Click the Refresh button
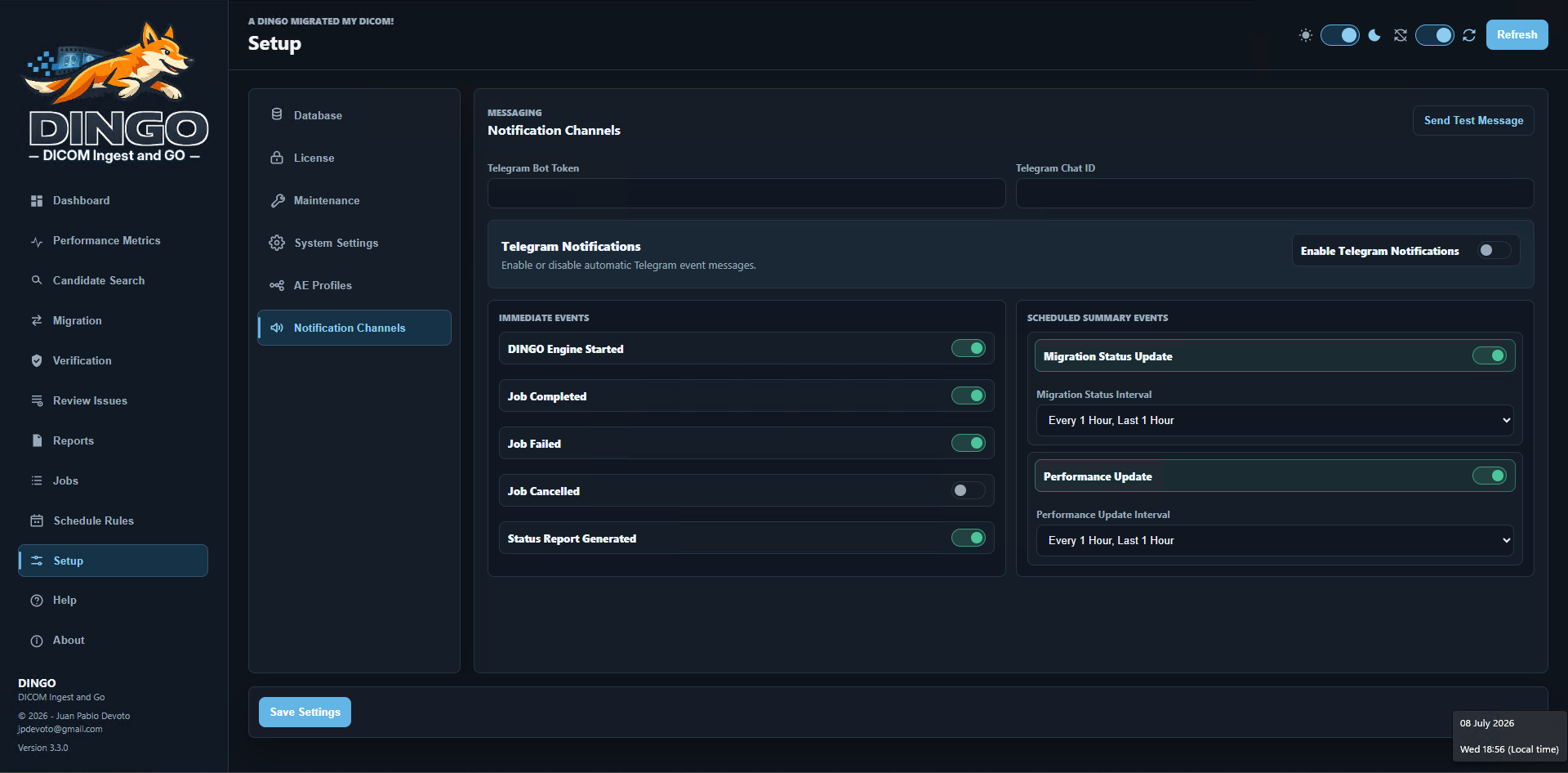Viewport: 1568px width, 773px height. pos(1517,35)
